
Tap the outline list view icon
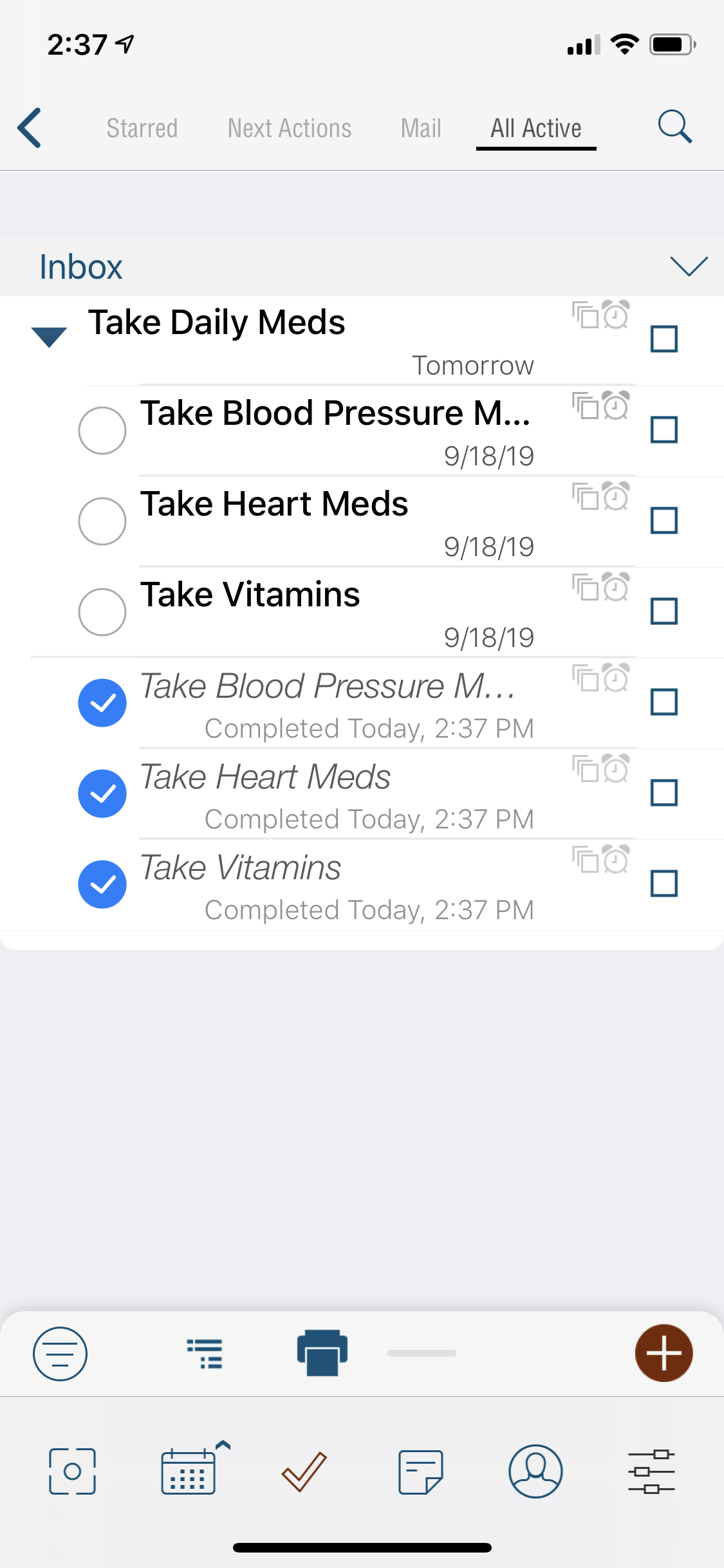[205, 1353]
